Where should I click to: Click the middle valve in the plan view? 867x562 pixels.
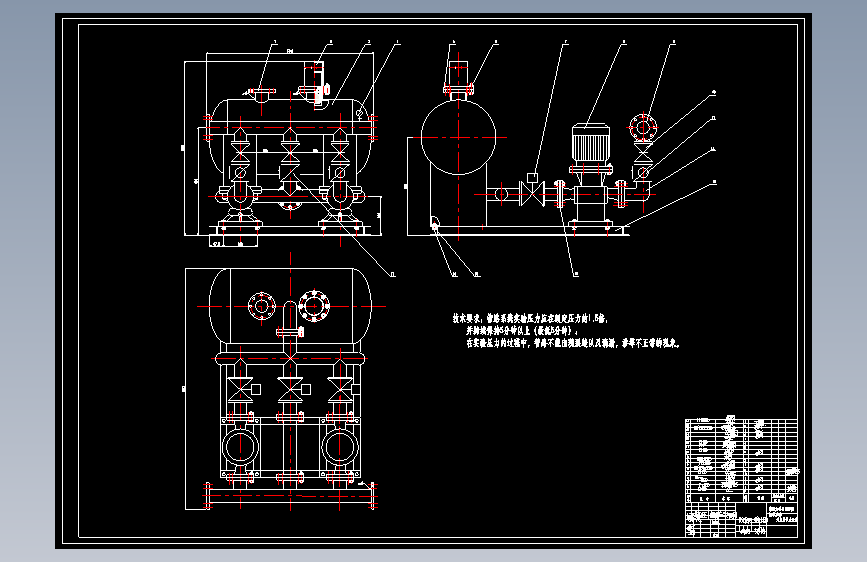click(x=290, y=389)
